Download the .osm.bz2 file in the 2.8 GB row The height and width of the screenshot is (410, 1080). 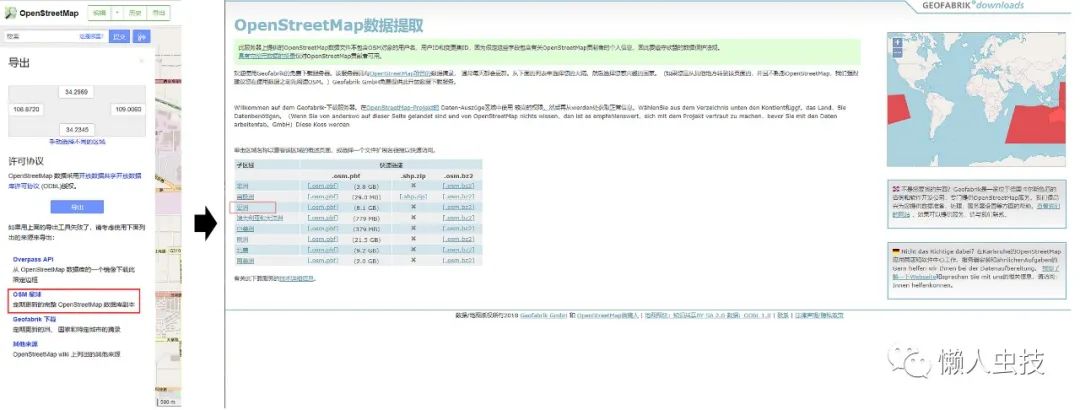click(x=458, y=186)
